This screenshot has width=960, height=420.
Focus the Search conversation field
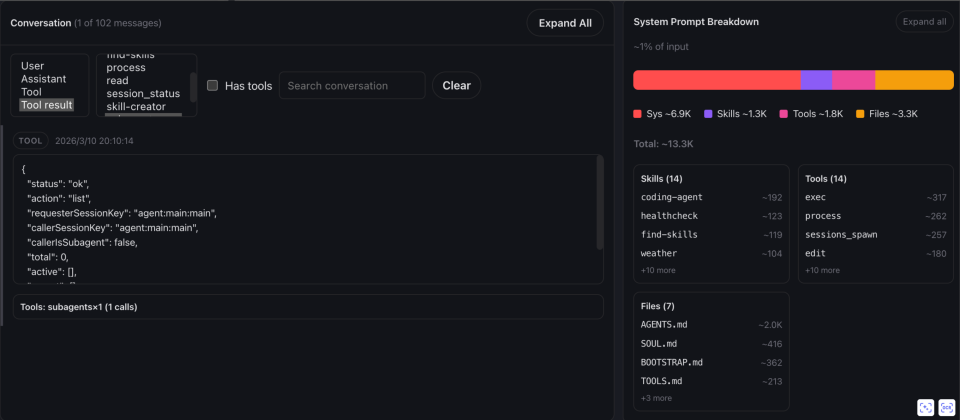click(x=352, y=86)
